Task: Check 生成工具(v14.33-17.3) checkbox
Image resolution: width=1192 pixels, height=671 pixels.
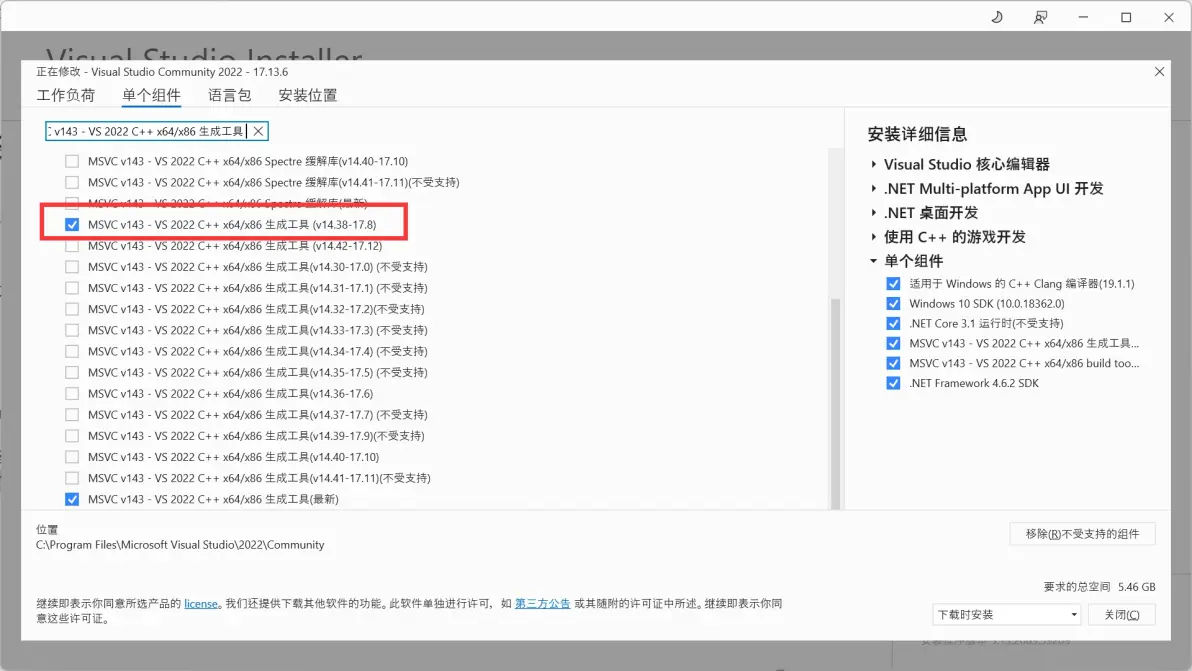Action: pos(71,331)
